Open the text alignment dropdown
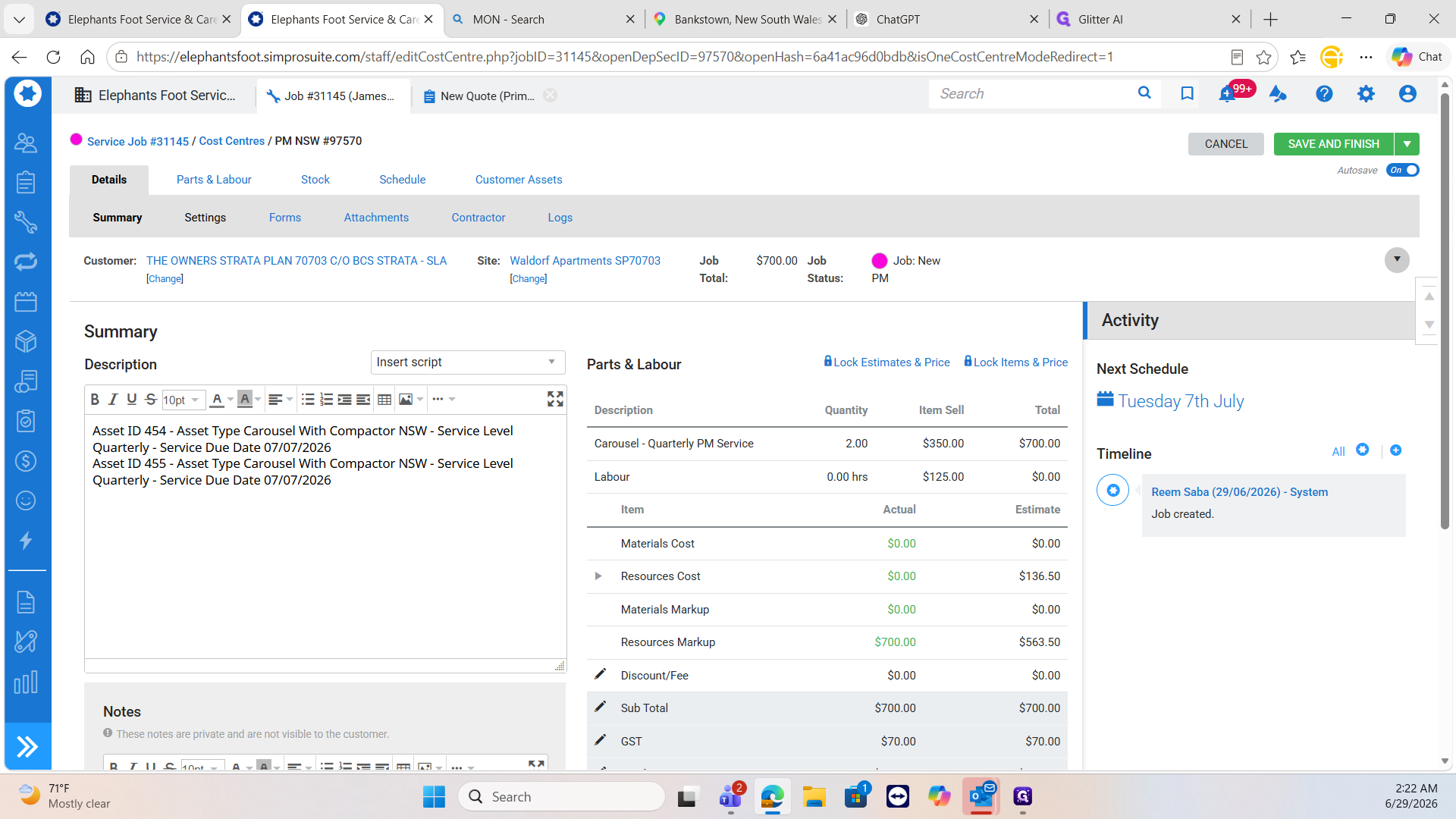Viewport: 1456px width, 819px height. click(x=280, y=399)
